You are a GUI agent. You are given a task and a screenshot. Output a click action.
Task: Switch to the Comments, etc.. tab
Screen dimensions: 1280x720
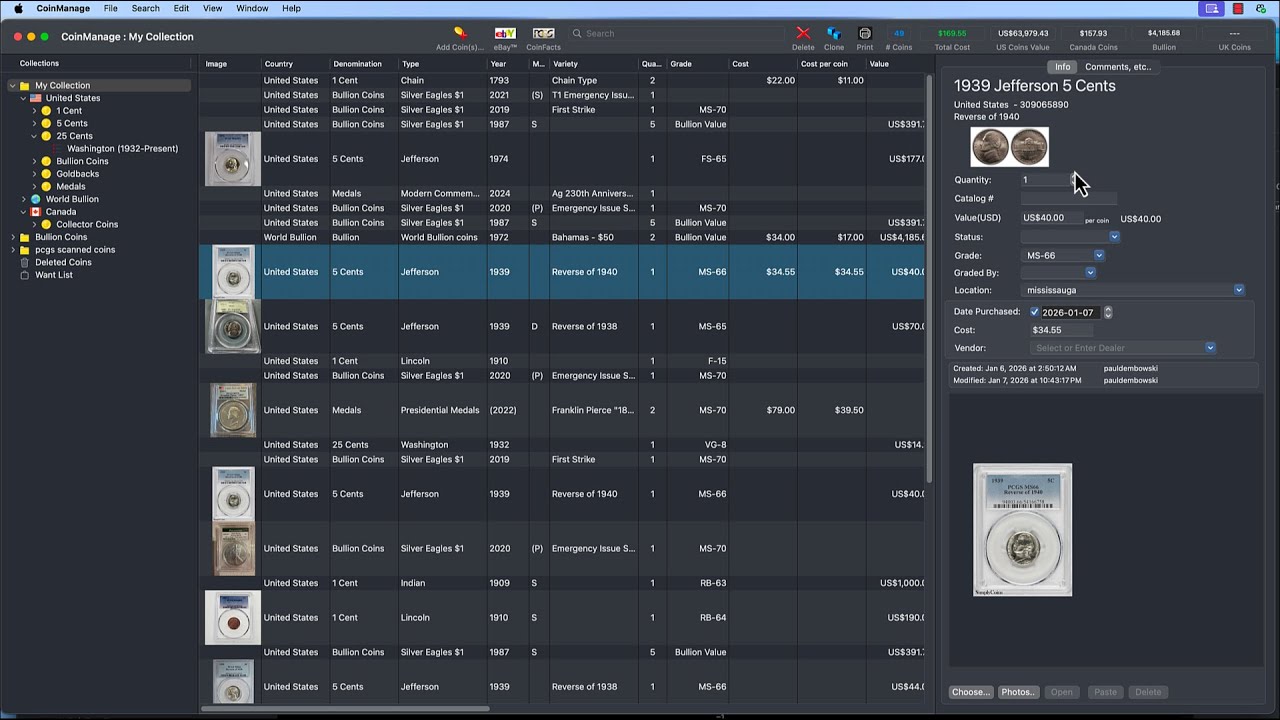(1117, 67)
